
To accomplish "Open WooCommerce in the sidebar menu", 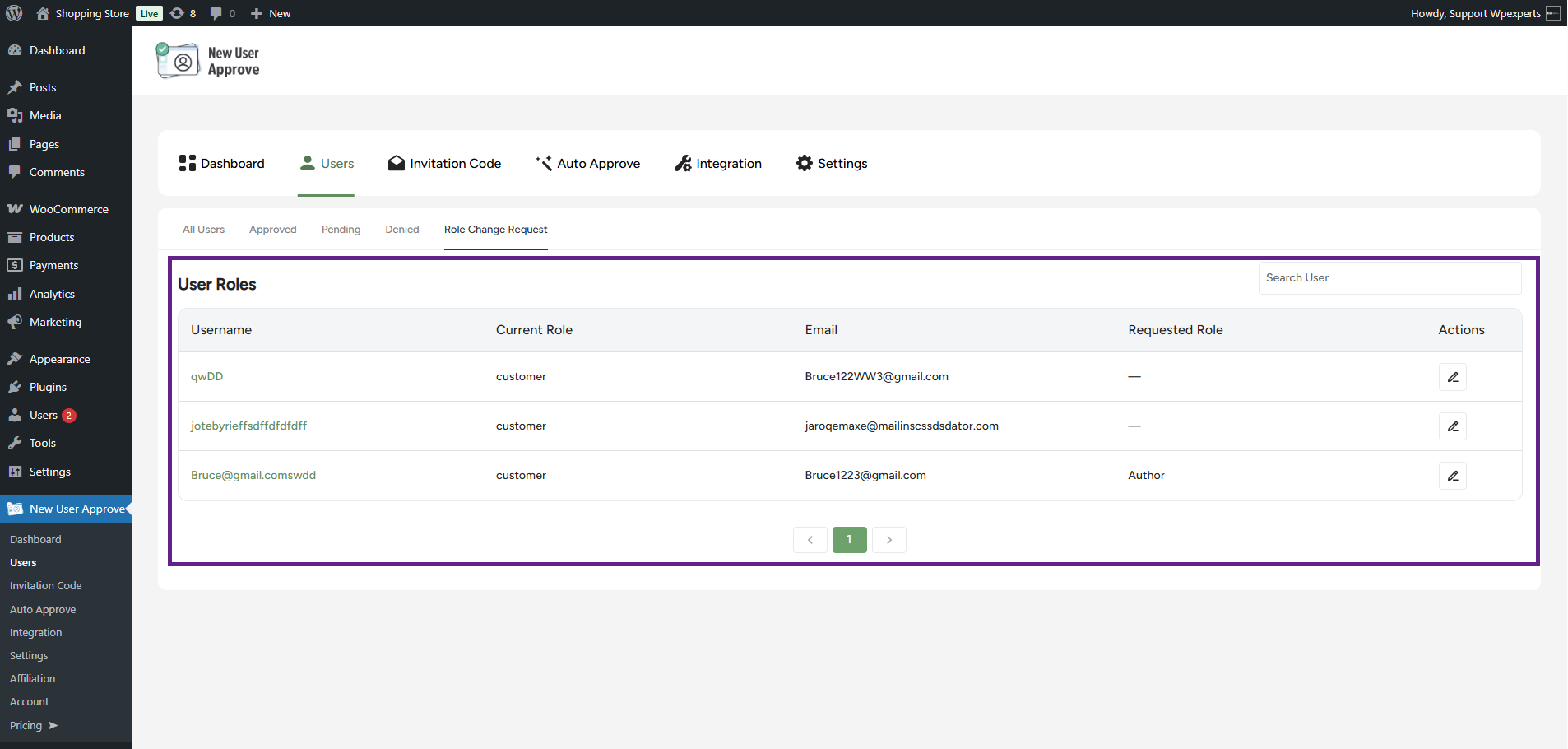I will 68,209.
